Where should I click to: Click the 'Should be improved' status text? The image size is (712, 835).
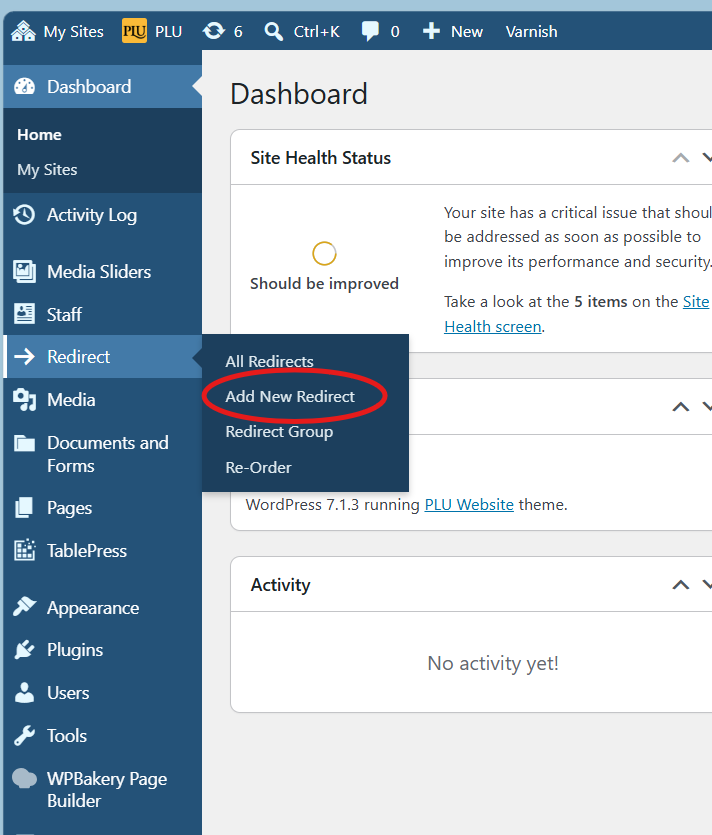point(324,283)
